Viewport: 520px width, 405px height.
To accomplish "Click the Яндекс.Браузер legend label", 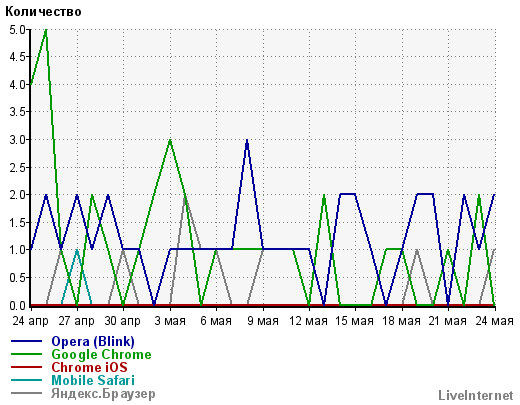I will click(103, 394).
